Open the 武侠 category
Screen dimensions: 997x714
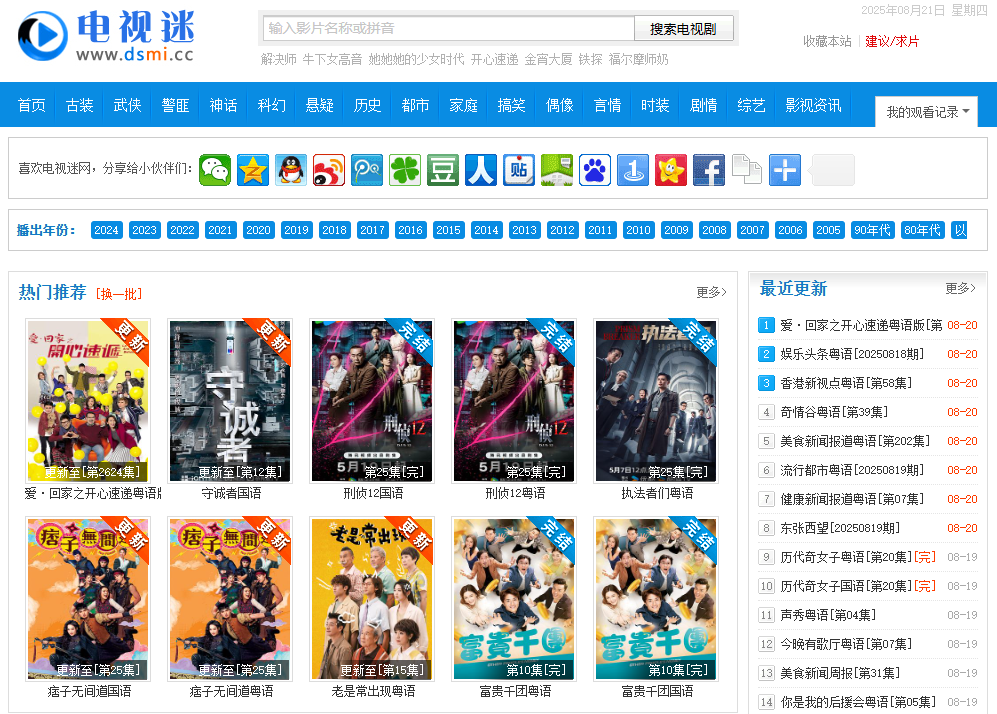click(x=127, y=105)
